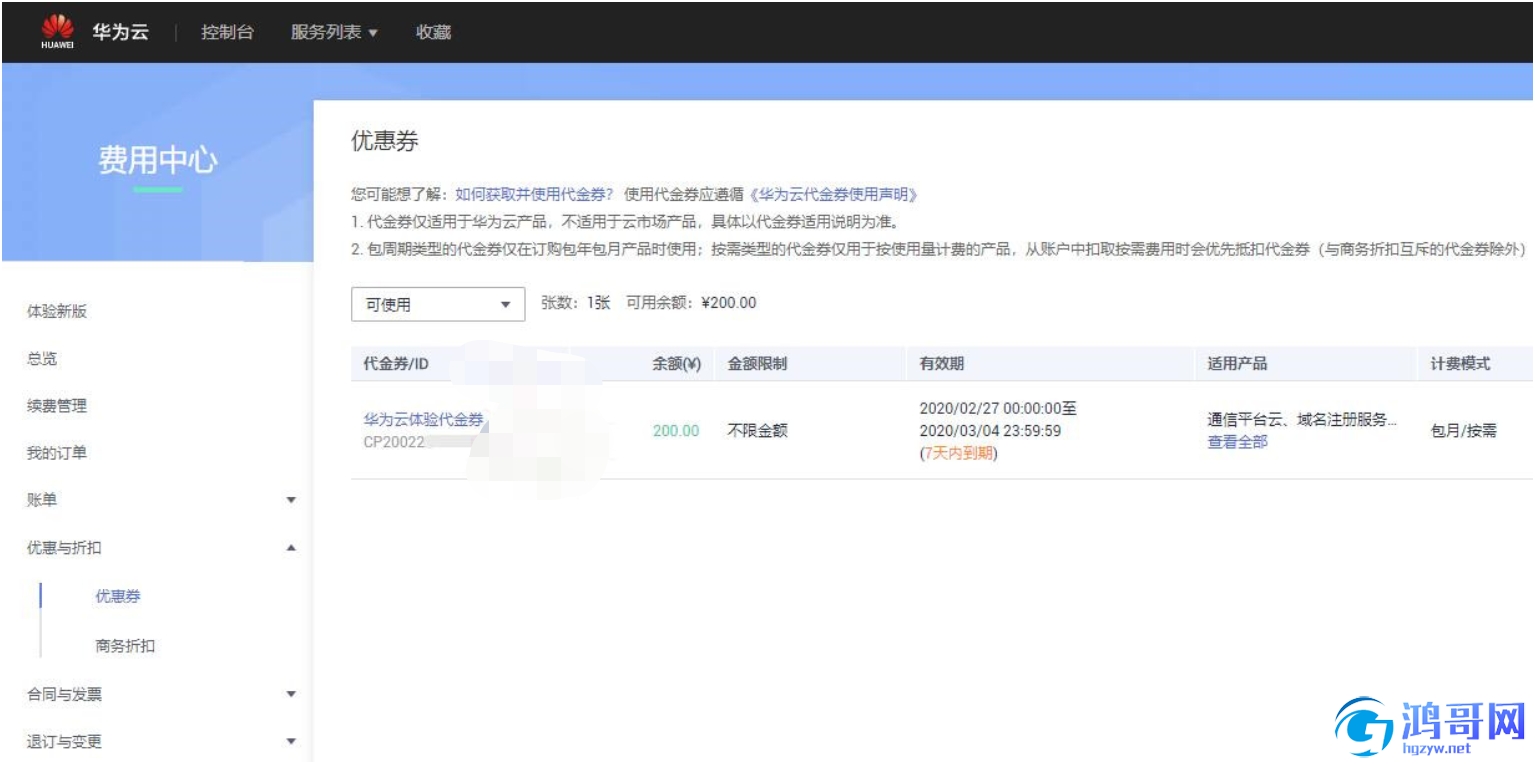
Task: Expand the 服务列表 dropdown
Action: (x=335, y=32)
